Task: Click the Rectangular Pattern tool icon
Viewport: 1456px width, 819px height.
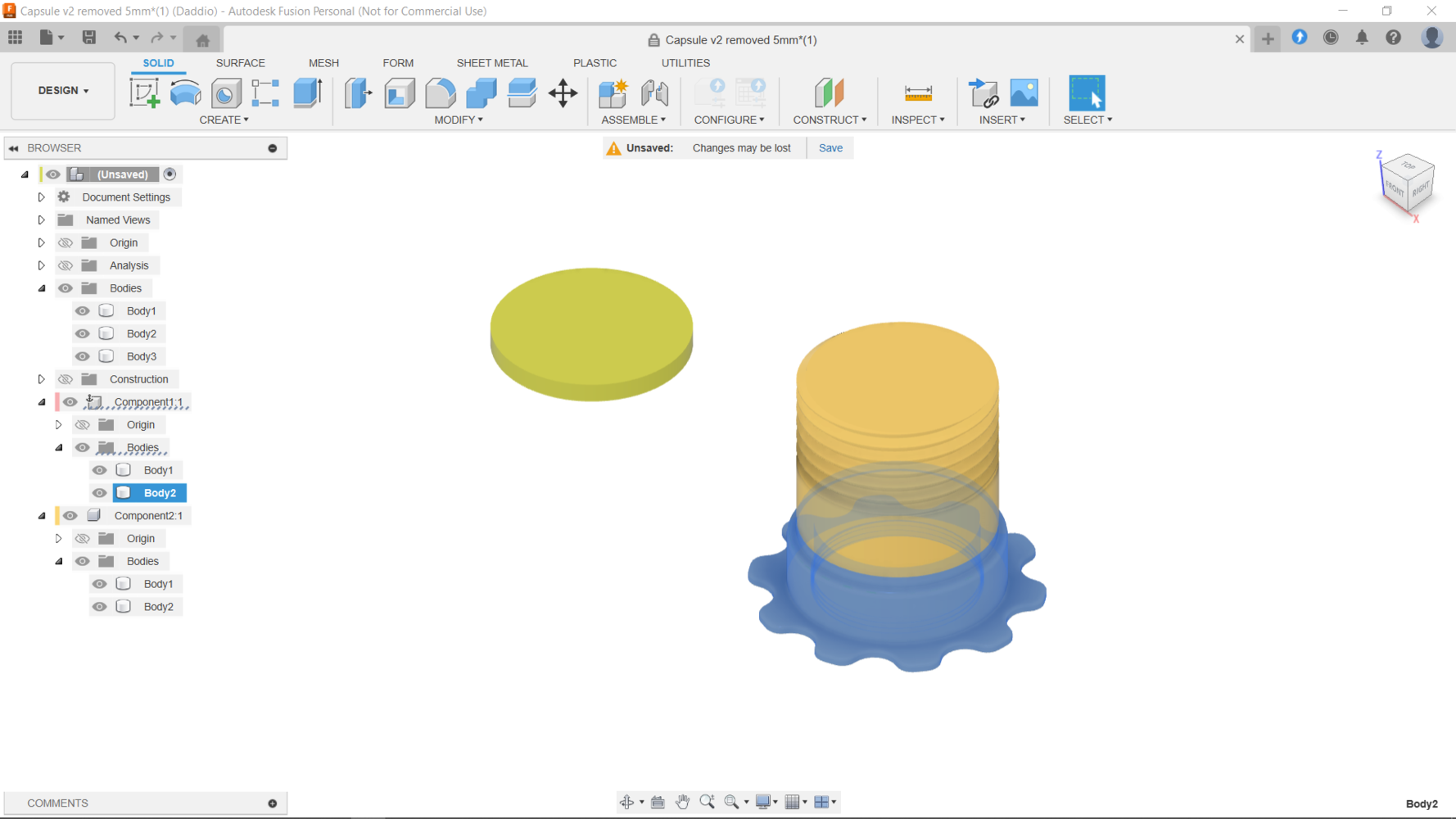Action: tap(265, 93)
